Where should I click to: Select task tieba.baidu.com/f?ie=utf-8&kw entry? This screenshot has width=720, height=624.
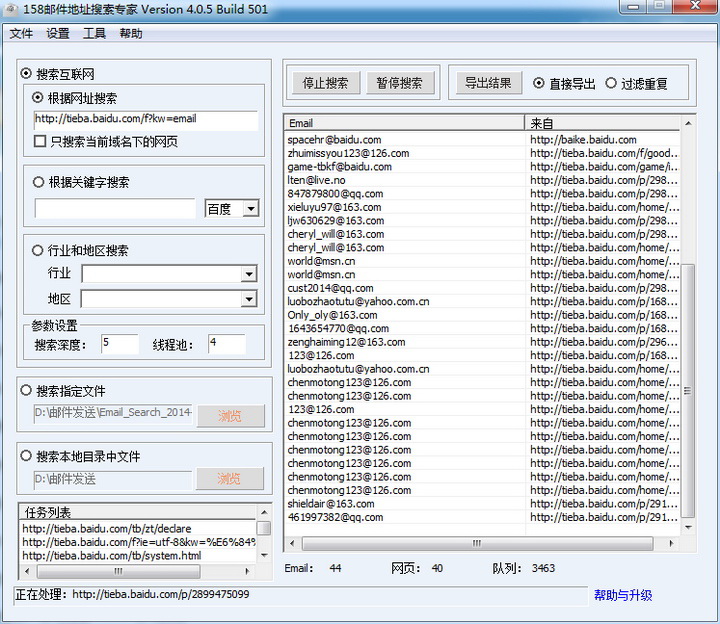coord(139,542)
